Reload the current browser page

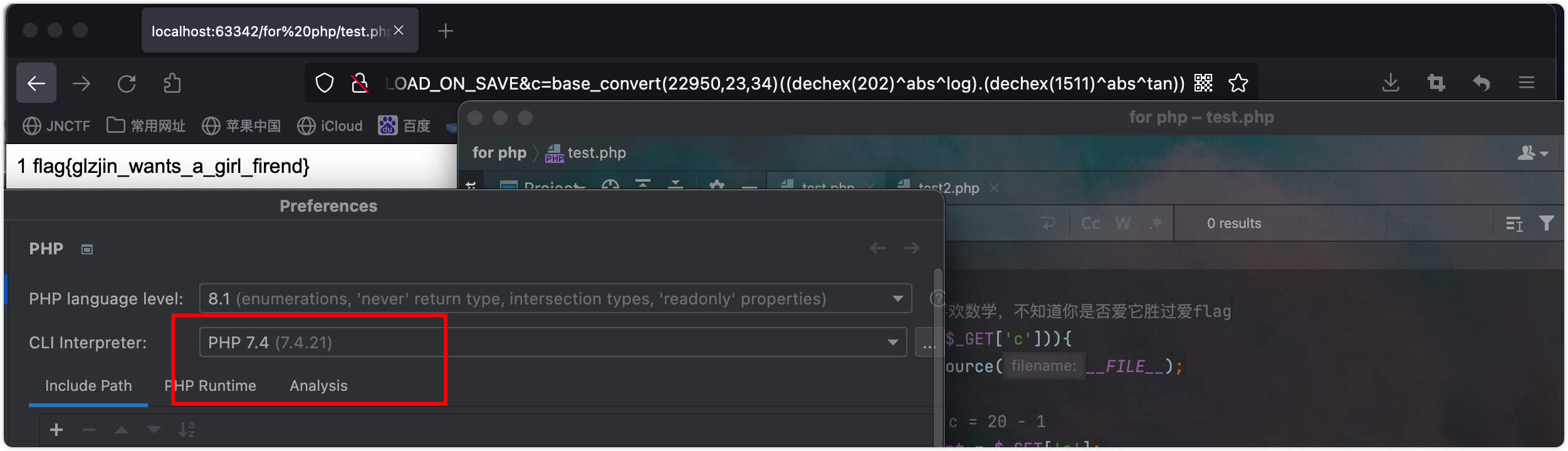(x=127, y=83)
